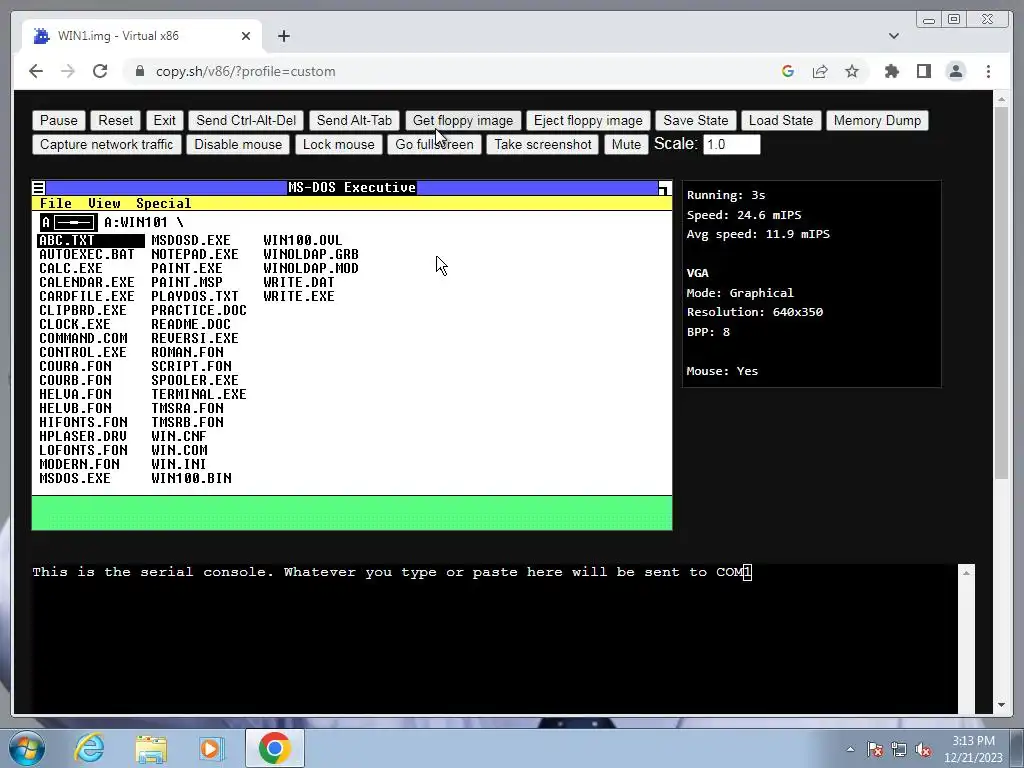Toggle Disable mouse button
This screenshot has width=1024, height=768.
[x=238, y=144]
